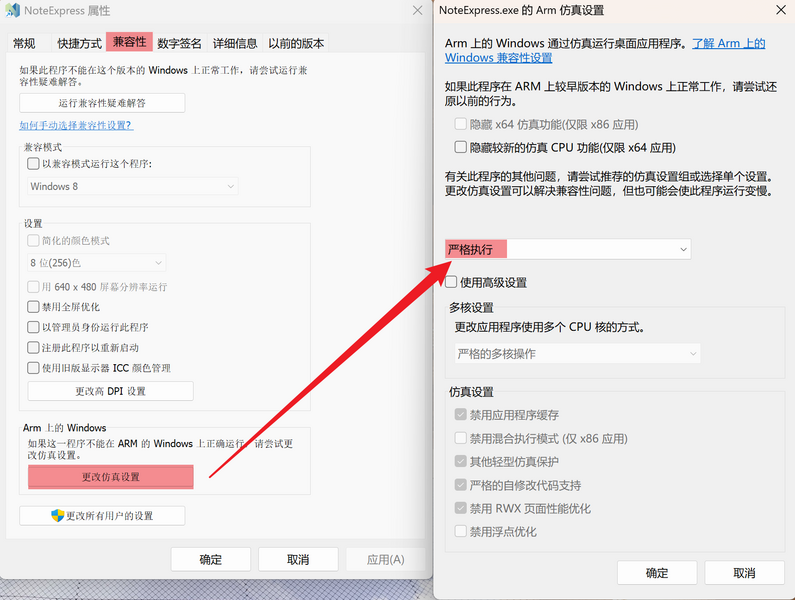Open the 严格执行 emulation preset dropdown
The image size is (795, 600).
click(568, 249)
